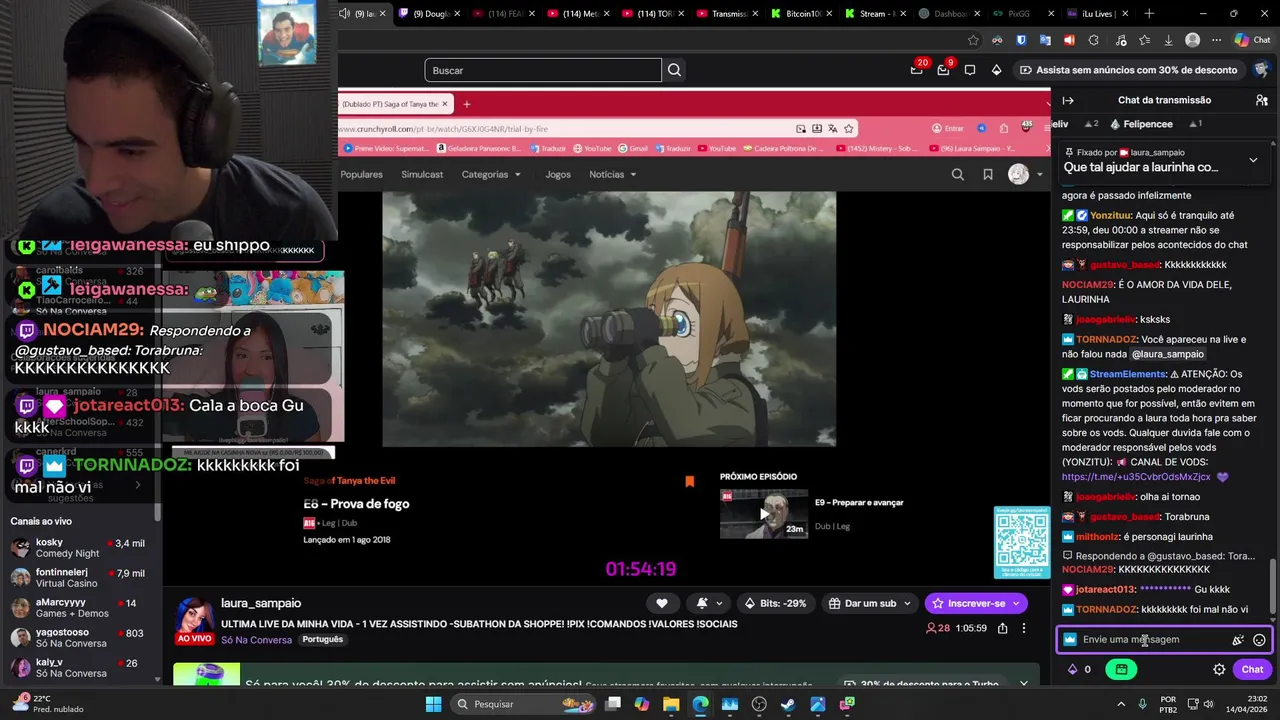Open the browser extensions puzzle icon

point(1093,40)
